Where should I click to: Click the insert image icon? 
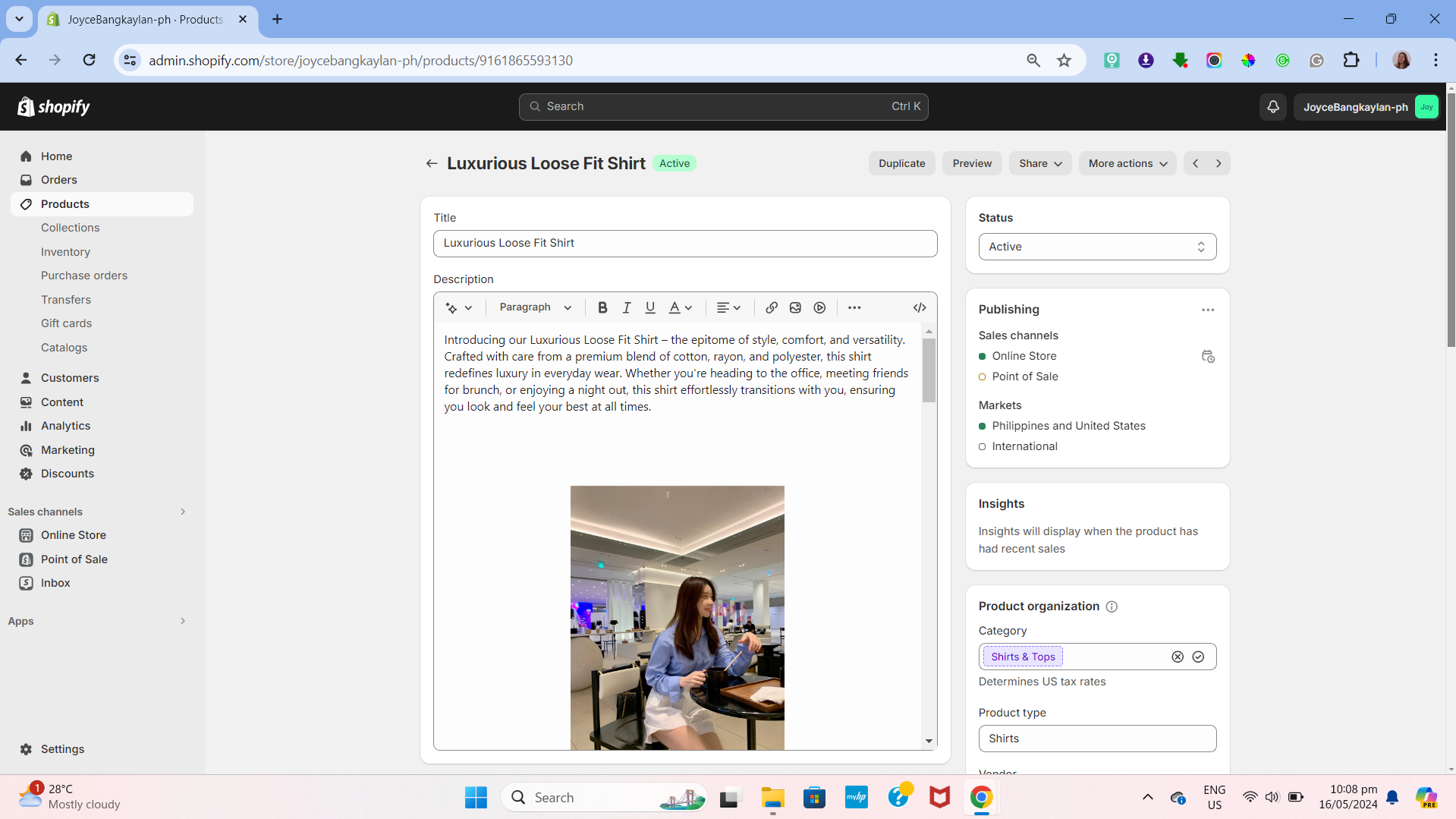tap(795, 307)
